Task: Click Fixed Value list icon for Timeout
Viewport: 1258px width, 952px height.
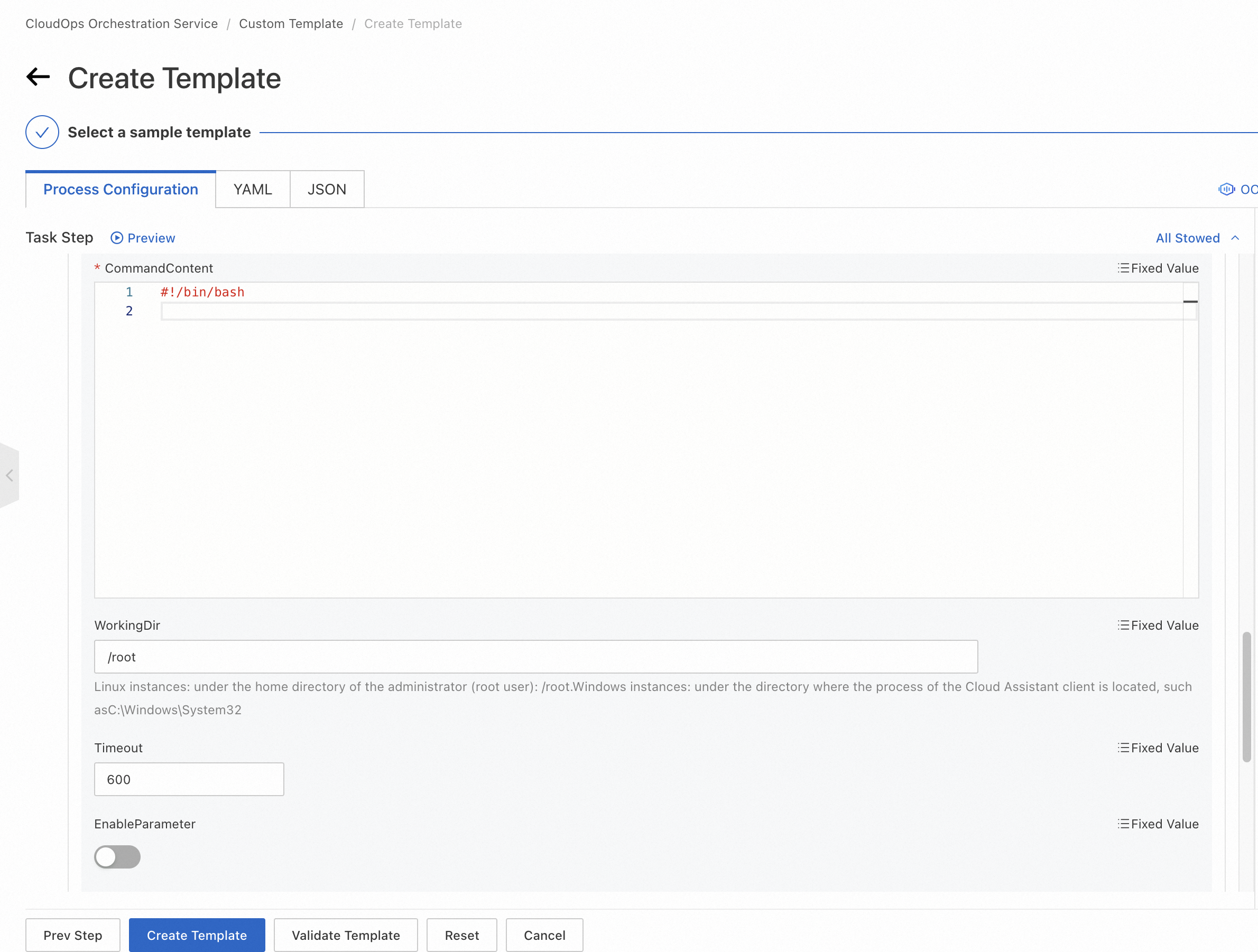Action: tap(1123, 748)
